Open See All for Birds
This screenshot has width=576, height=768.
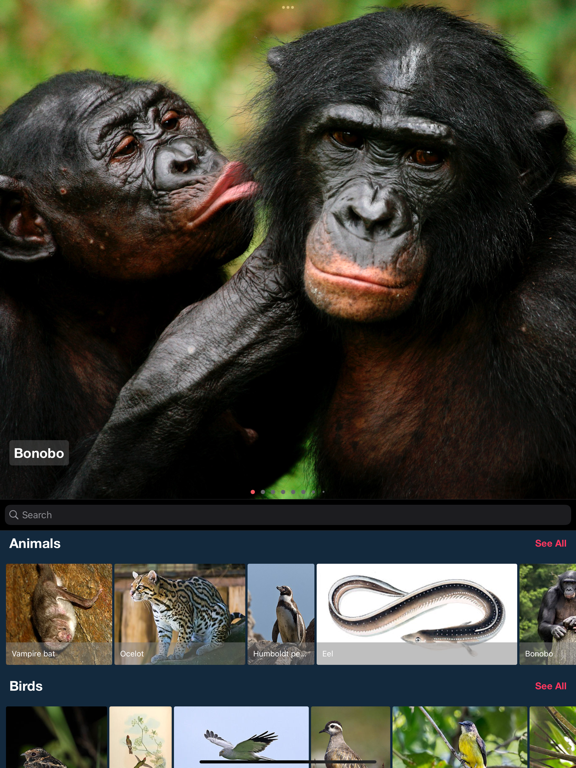pos(551,686)
